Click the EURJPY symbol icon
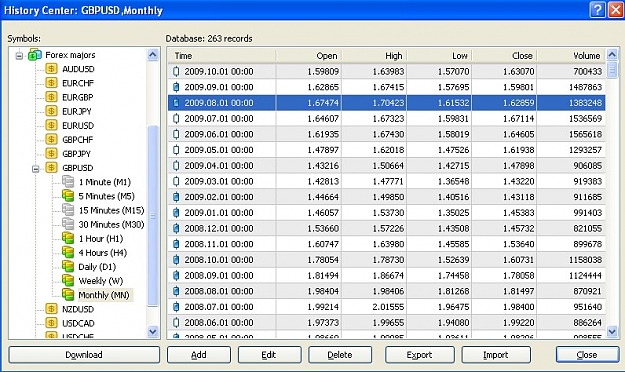The width and height of the screenshot is (625, 372). point(51,111)
